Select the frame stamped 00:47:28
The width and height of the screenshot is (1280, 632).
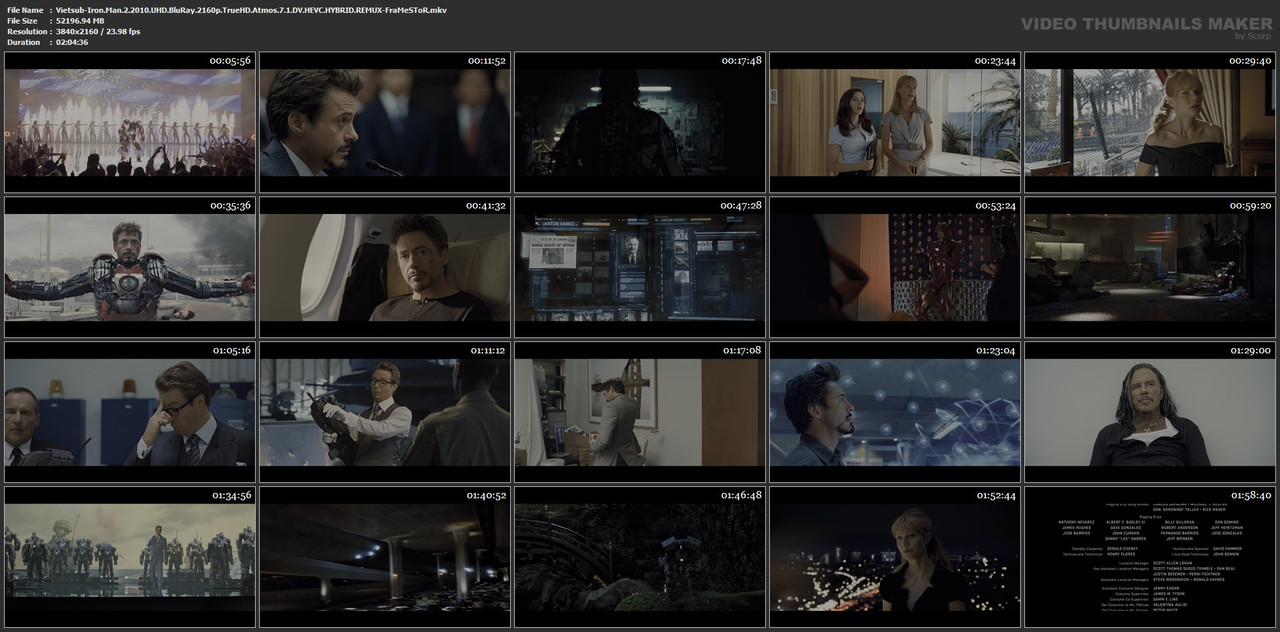640,267
